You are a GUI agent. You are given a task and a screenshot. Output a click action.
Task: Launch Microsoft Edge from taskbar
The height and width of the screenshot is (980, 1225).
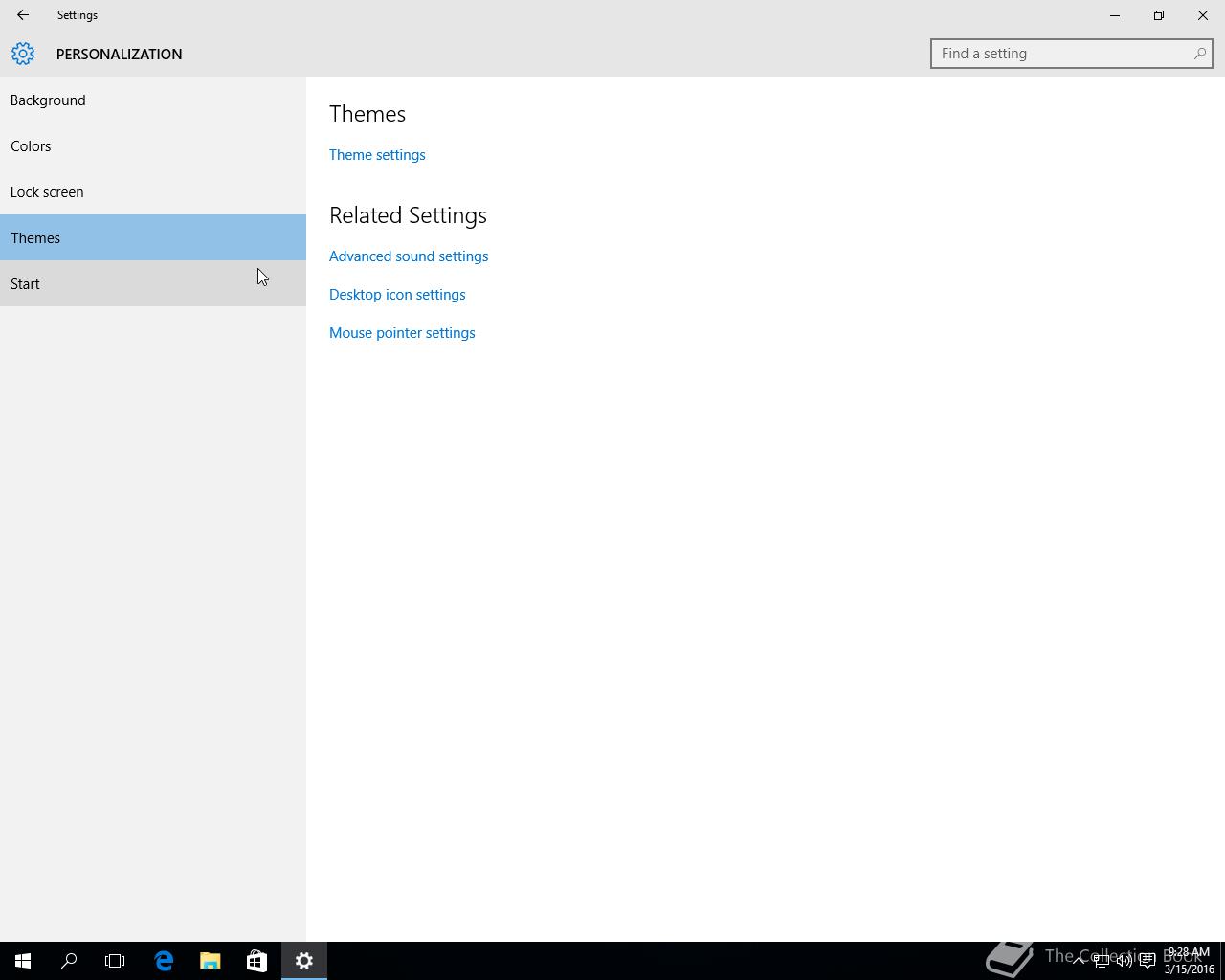(164, 961)
